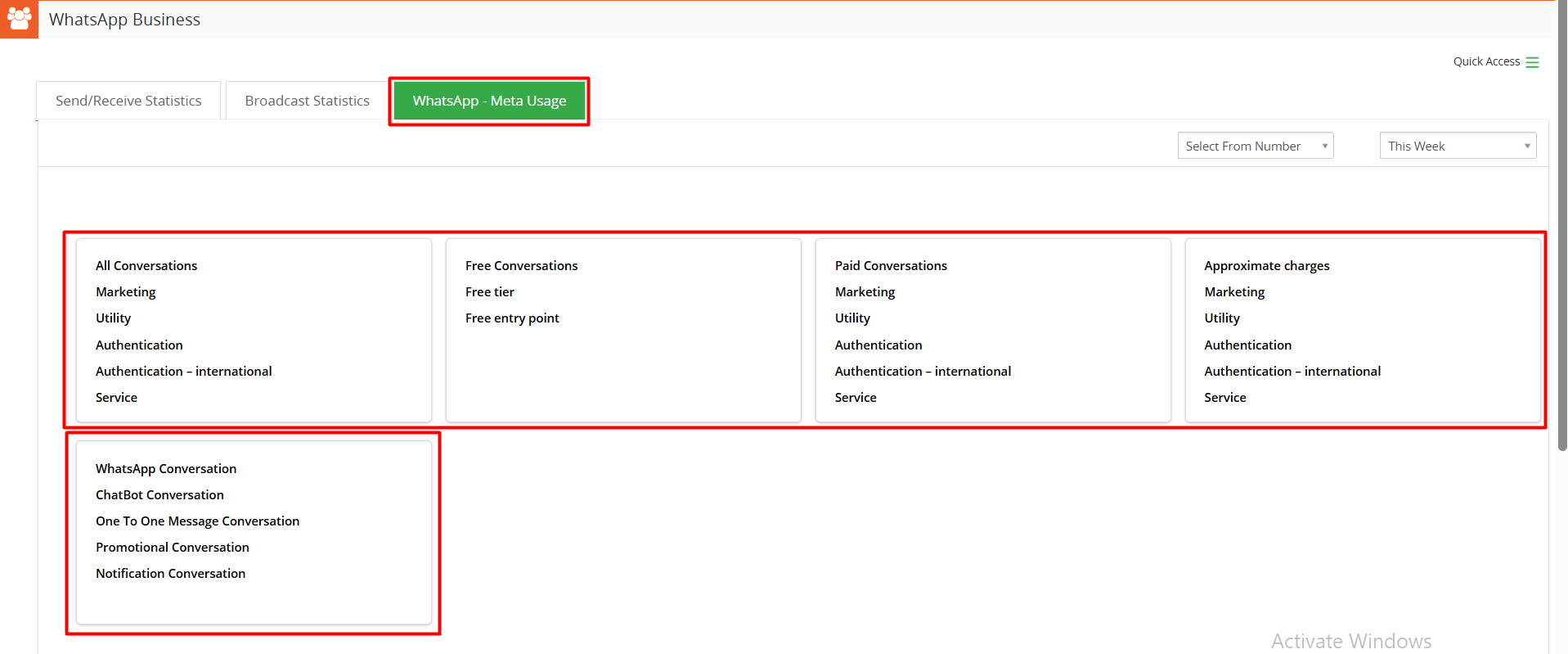
Task: Open the This Week period dropdown
Action: click(1458, 146)
